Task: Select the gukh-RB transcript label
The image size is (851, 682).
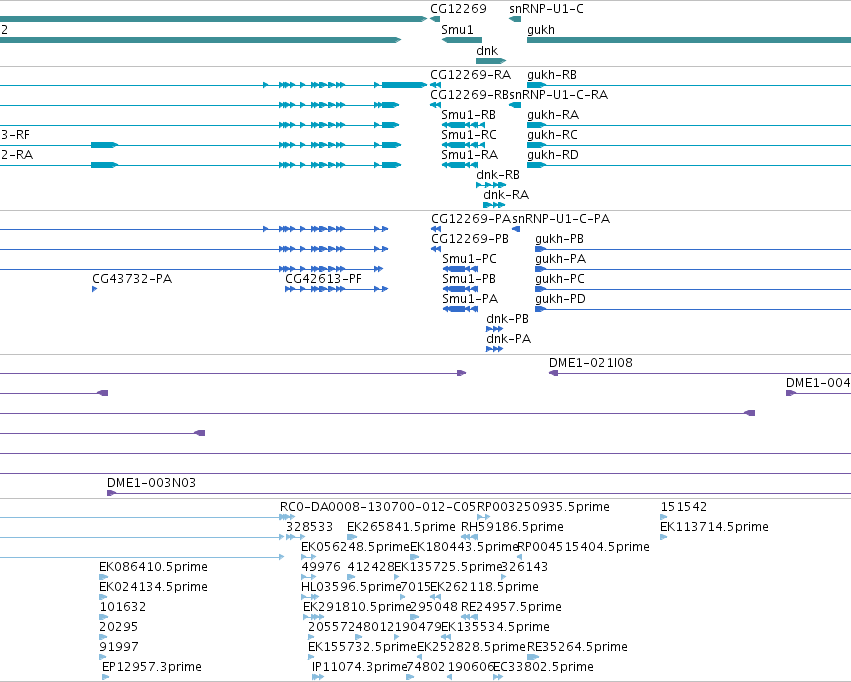Action: point(551,75)
